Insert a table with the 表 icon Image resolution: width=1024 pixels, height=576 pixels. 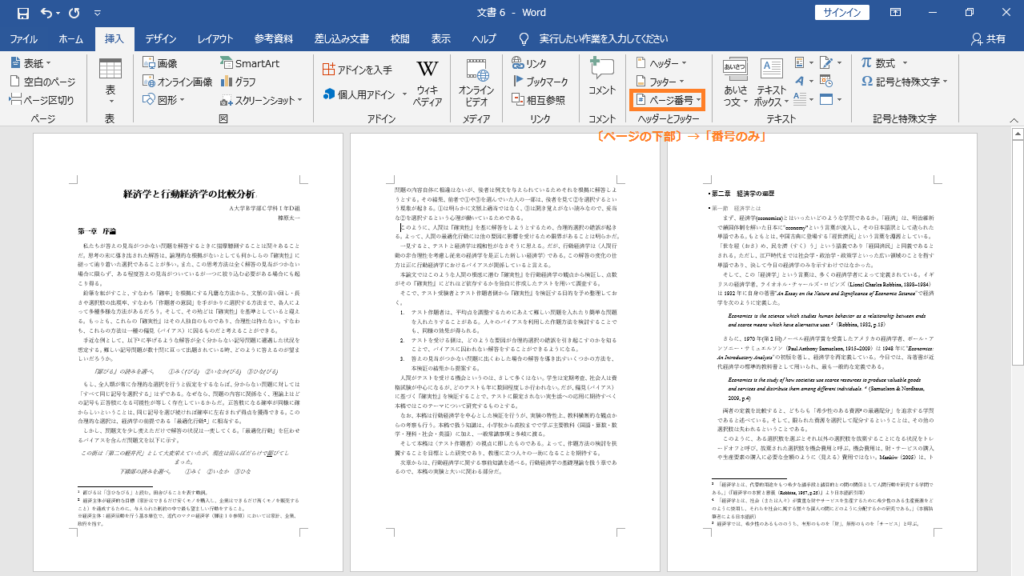(110, 82)
